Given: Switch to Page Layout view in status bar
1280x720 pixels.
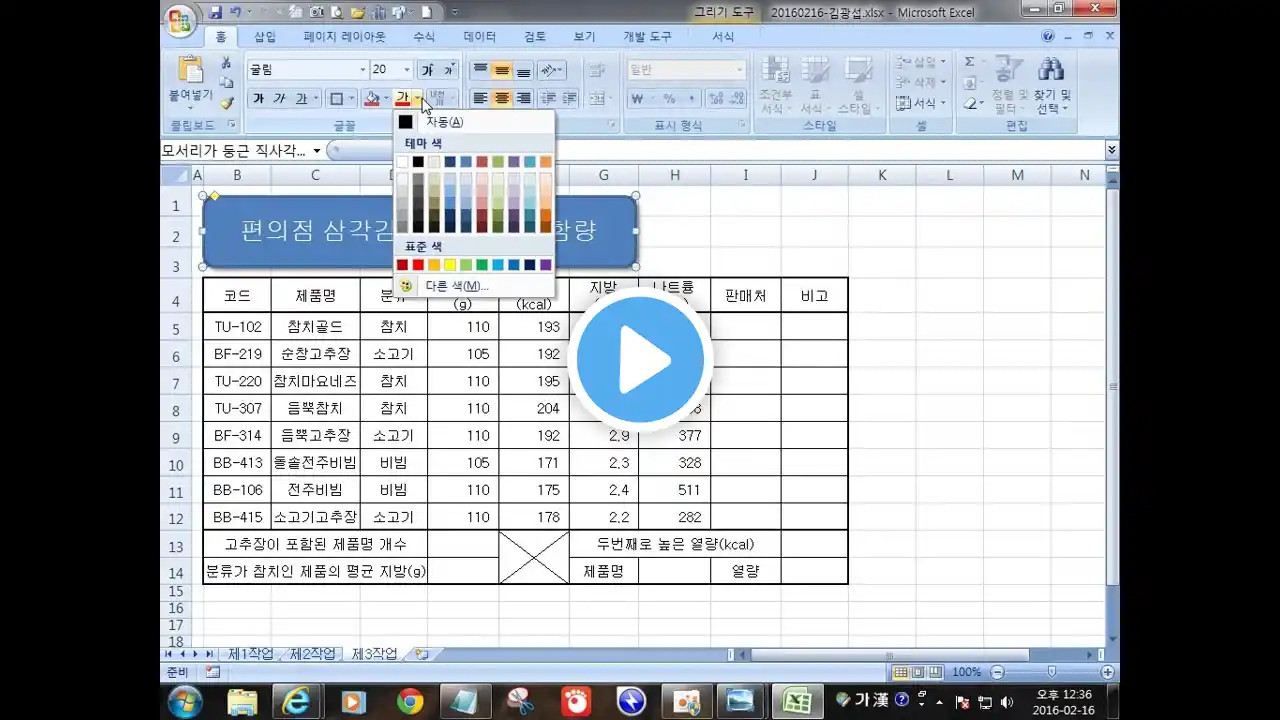Looking at the screenshot, I should pos(918,672).
